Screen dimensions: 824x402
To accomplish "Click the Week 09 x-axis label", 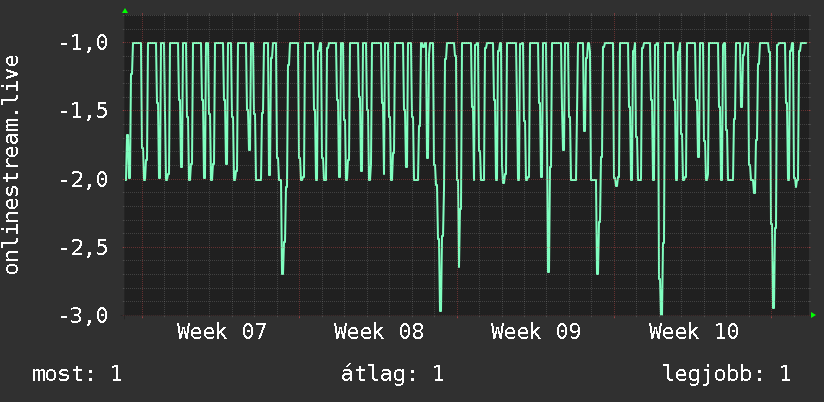I will pyautogui.click(x=536, y=332).
